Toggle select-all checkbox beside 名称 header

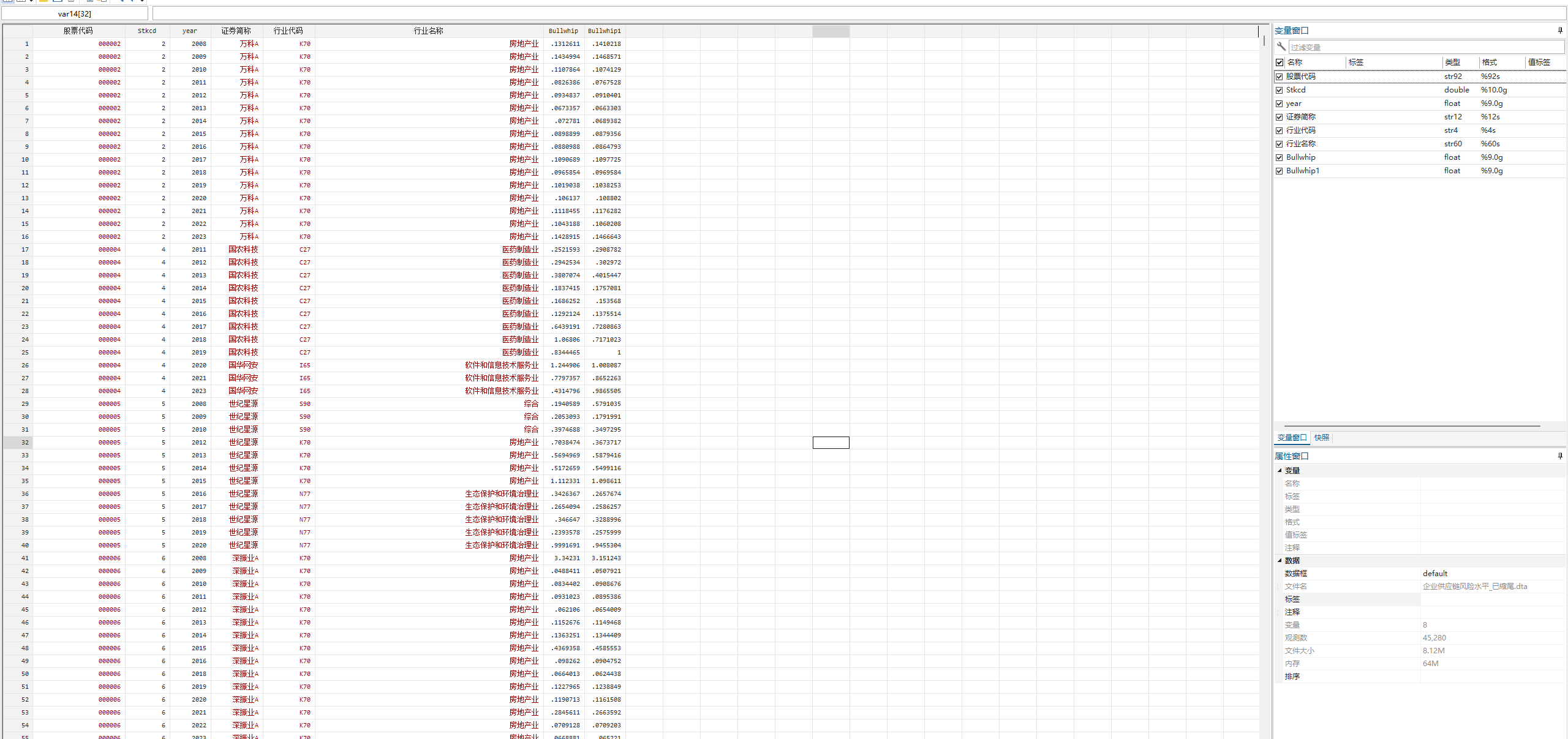[x=1279, y=62]
